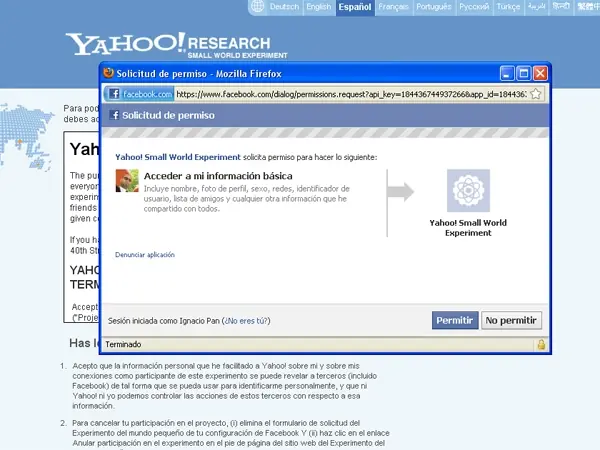Click the globe icon in language bar
Screen dimensions: 600x450
(258, 7)
